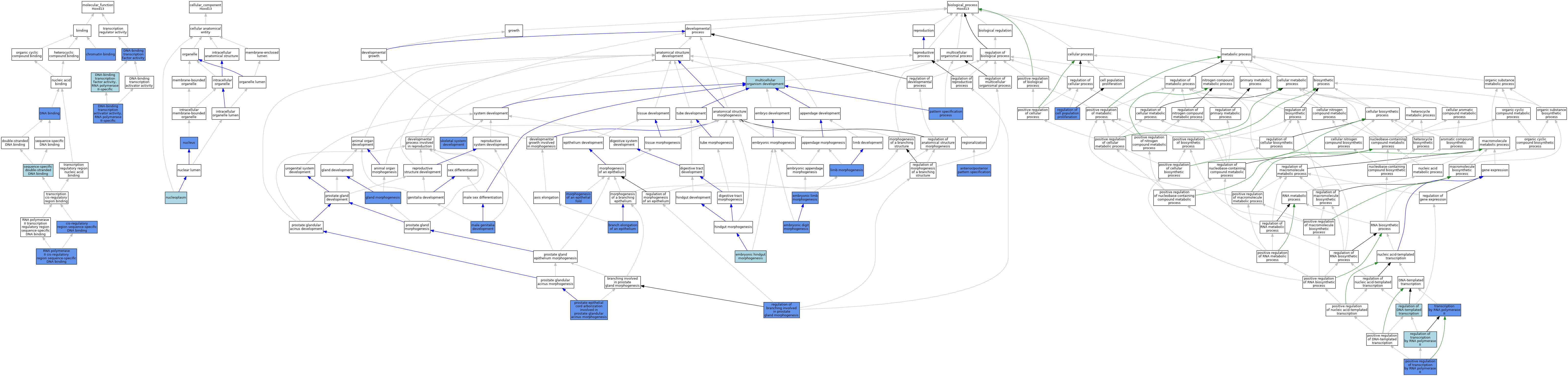Screen dimensions: 1568x376
Task: Click the double-stranded DNA binding node
Action: [x=15, y=143]
